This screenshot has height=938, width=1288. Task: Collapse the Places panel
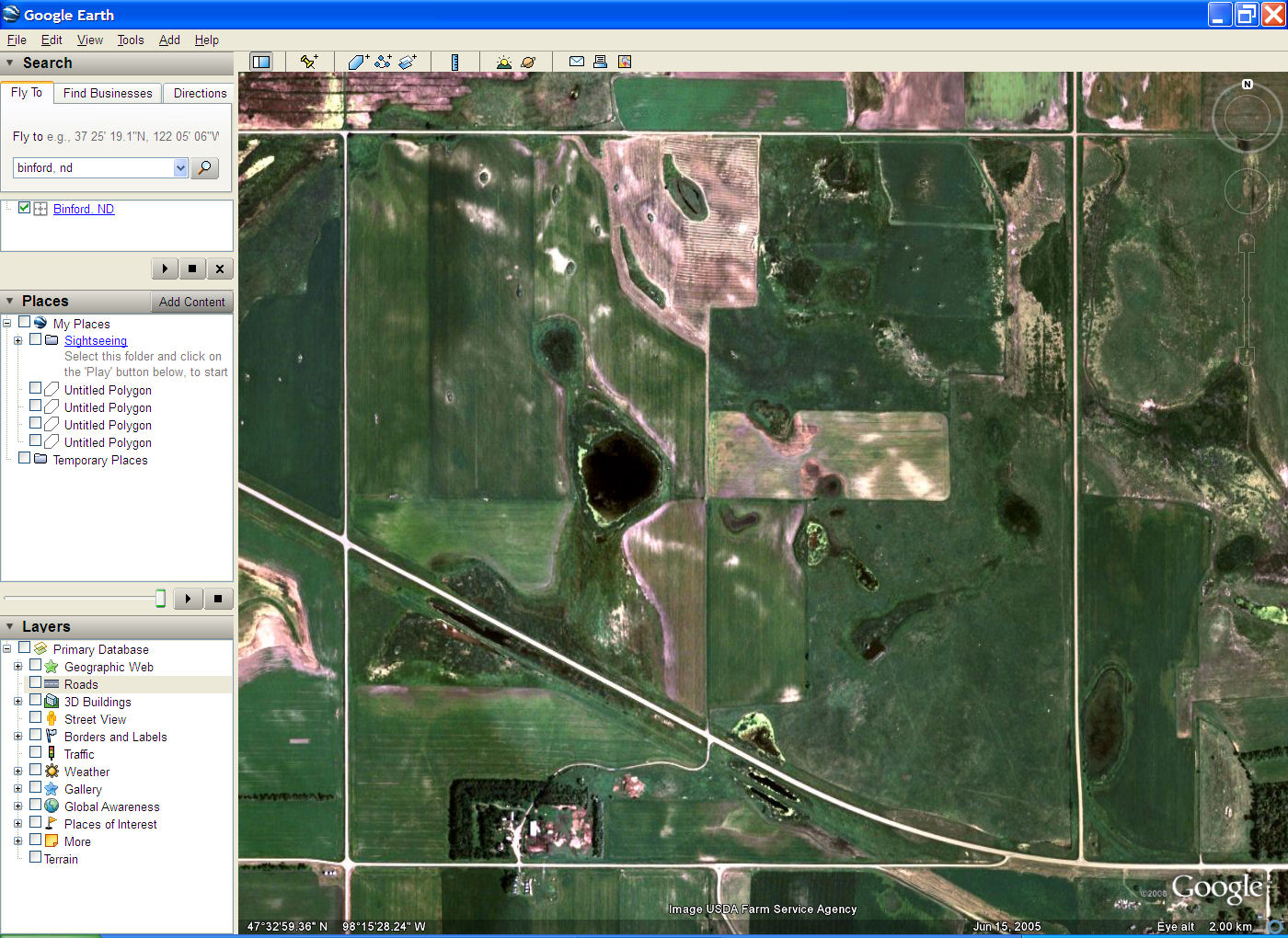(x=10, y=301)
